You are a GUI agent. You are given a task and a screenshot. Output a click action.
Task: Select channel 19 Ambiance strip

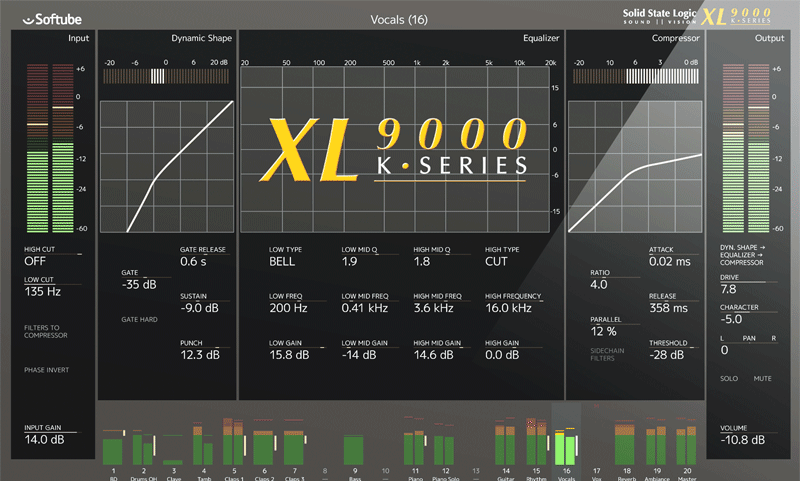[657, 448]
